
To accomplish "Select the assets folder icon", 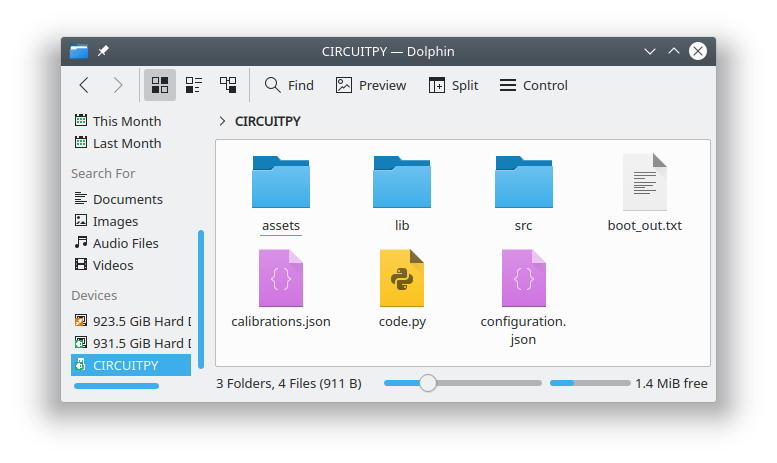I will (x=281, y=182).
